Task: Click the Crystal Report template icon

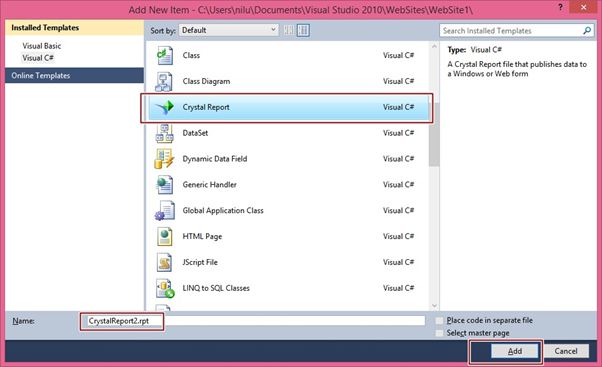Action: (165, 107)
